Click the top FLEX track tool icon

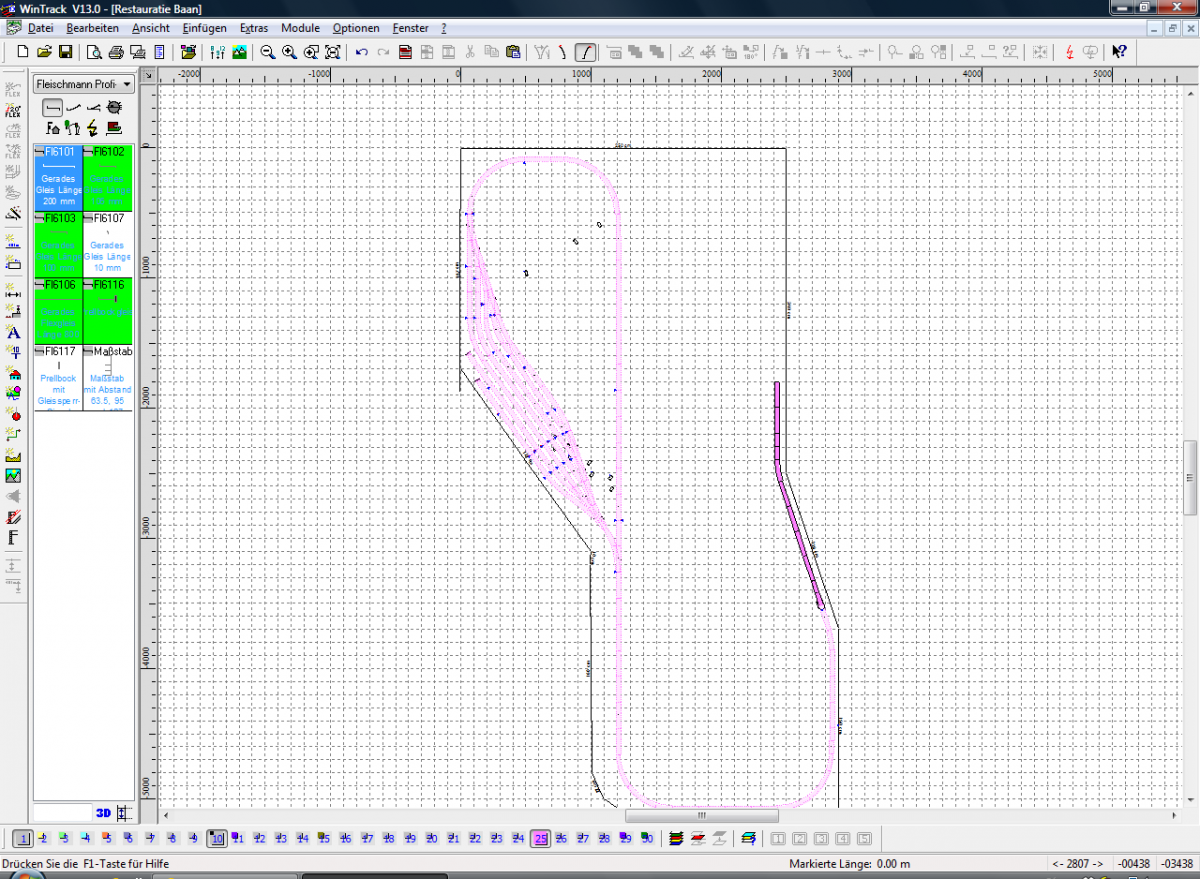[x=14, y=88]
